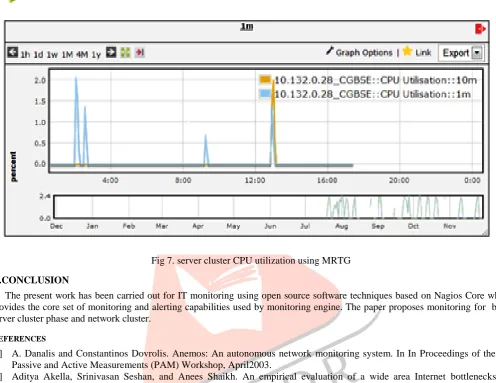Select the 4M time range

82,54
